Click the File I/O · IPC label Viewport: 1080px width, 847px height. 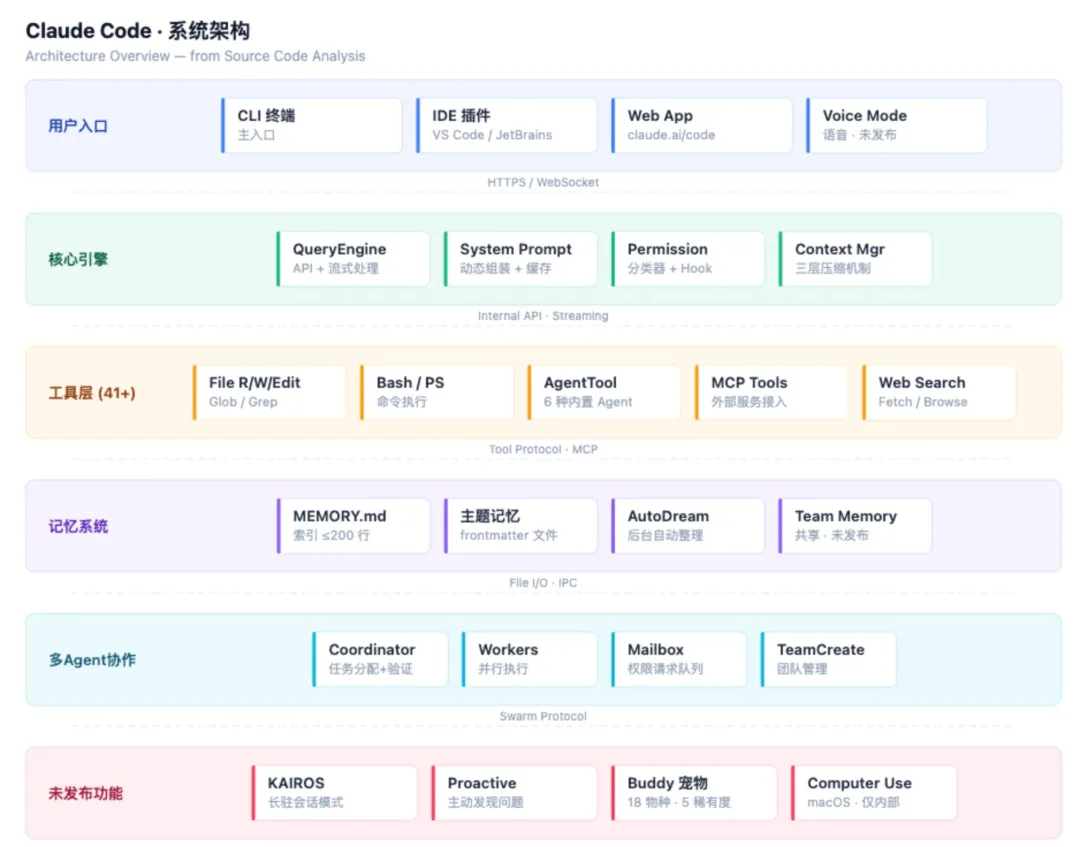[543, 583]
